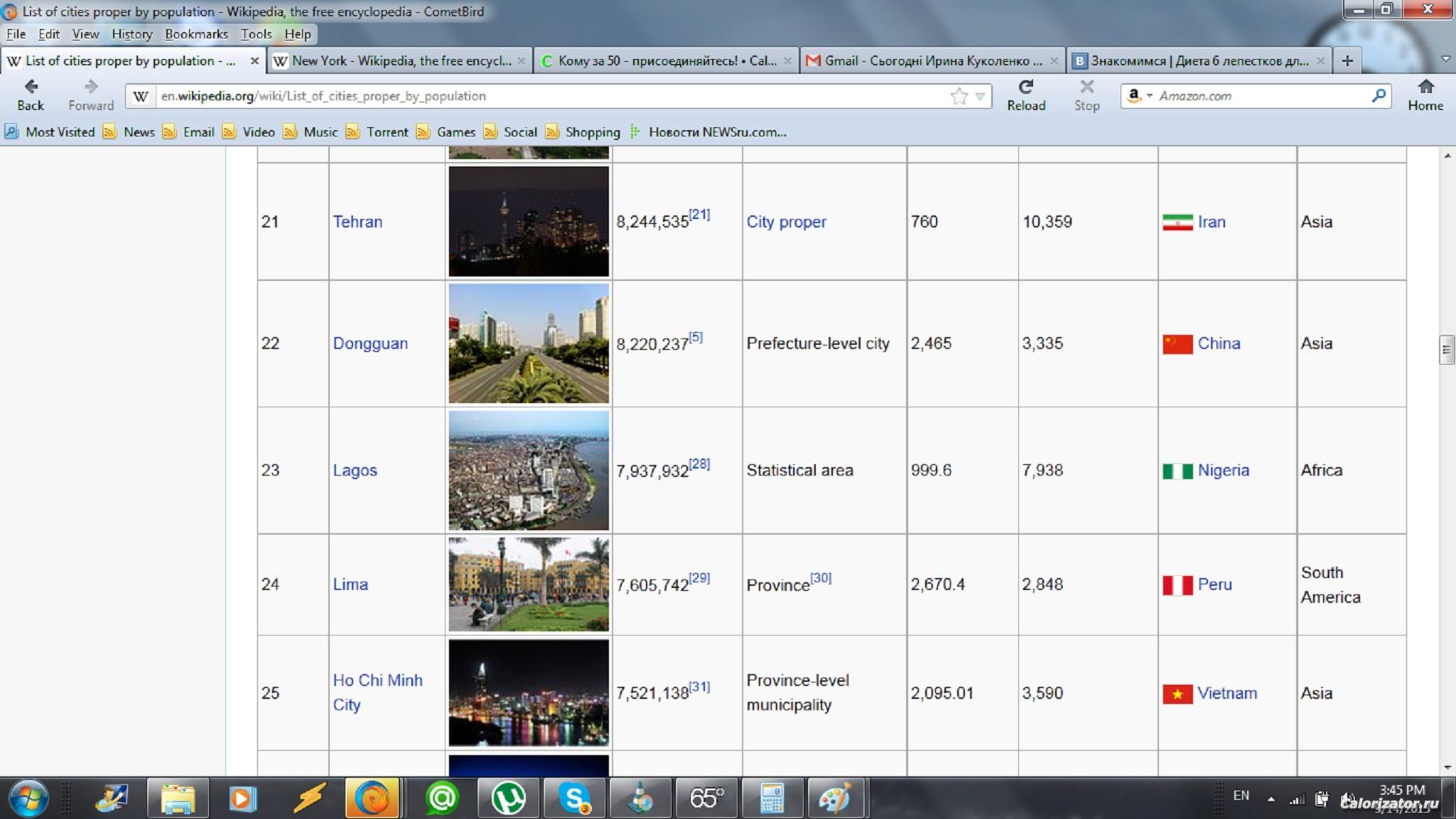Open the Paint palette taskbar icon
1456x819 pixels.
click(836, 798)
